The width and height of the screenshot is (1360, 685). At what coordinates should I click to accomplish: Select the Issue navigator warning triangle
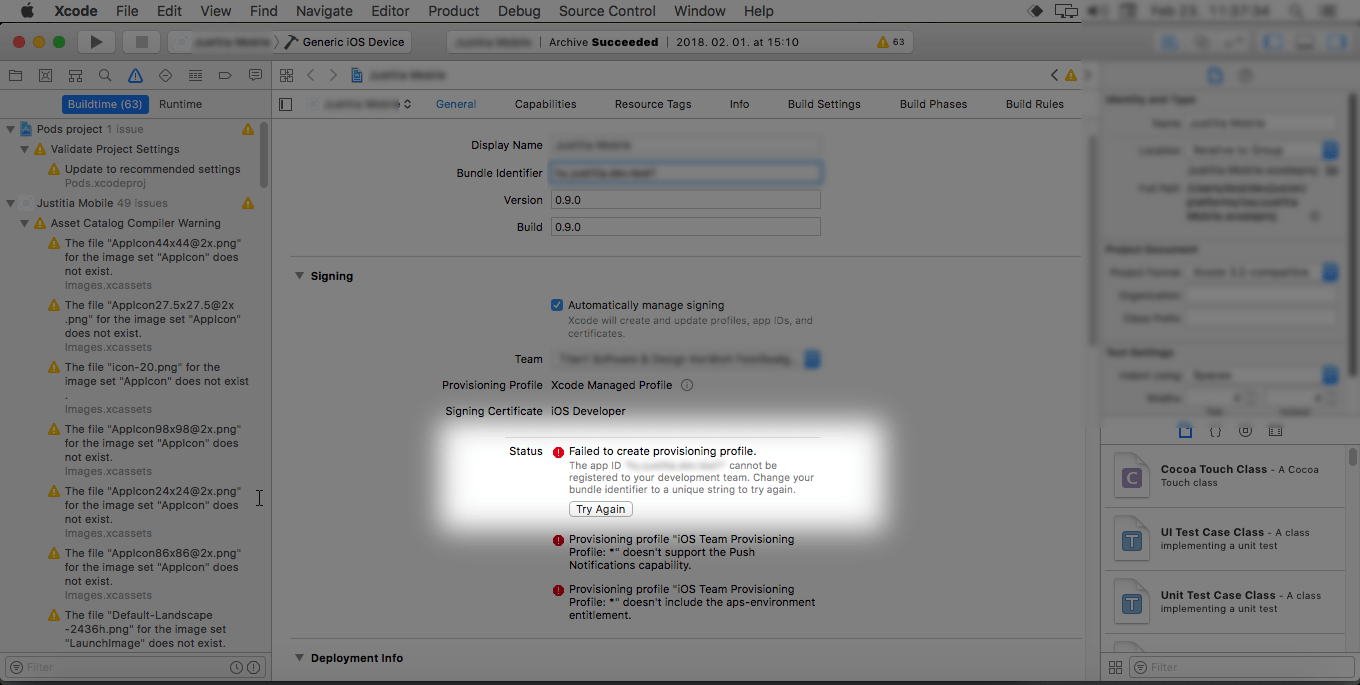[134, 75]
